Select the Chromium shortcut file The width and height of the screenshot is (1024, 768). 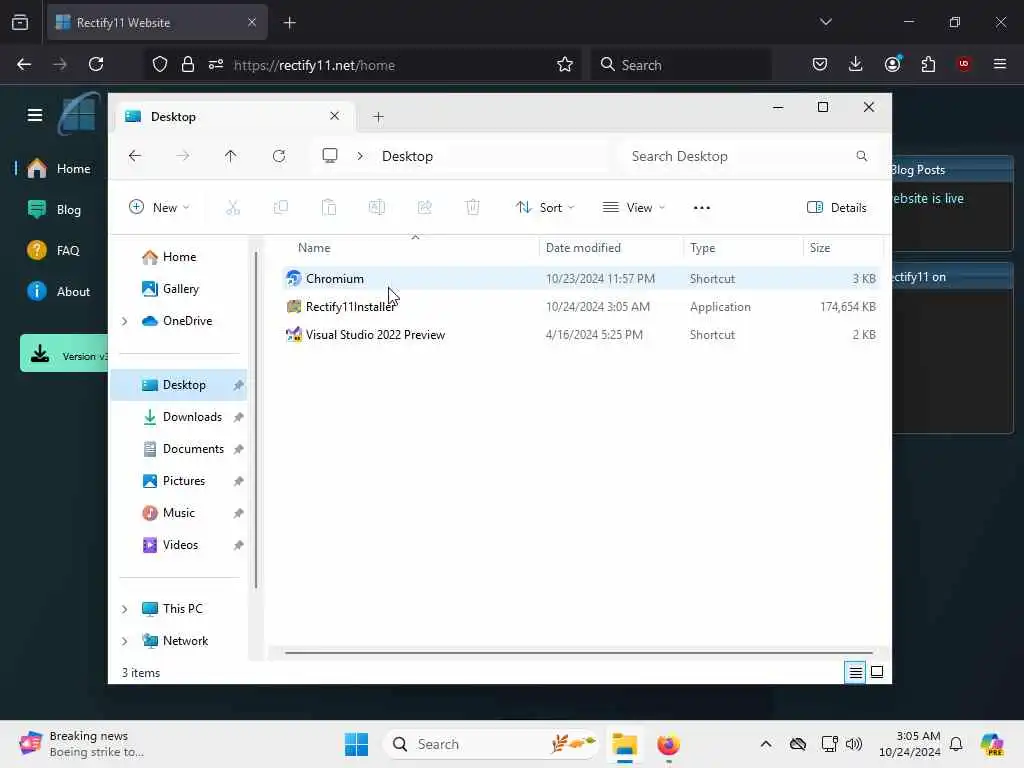(580, 279)
